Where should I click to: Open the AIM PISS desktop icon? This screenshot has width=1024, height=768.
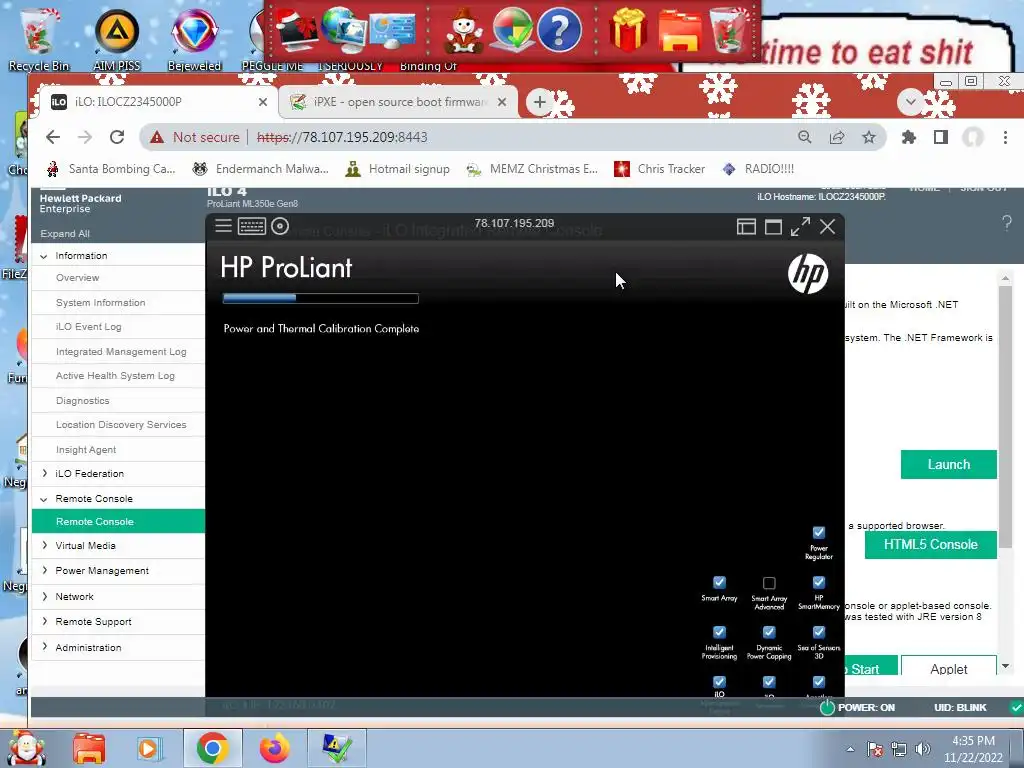tap(117, 40)
